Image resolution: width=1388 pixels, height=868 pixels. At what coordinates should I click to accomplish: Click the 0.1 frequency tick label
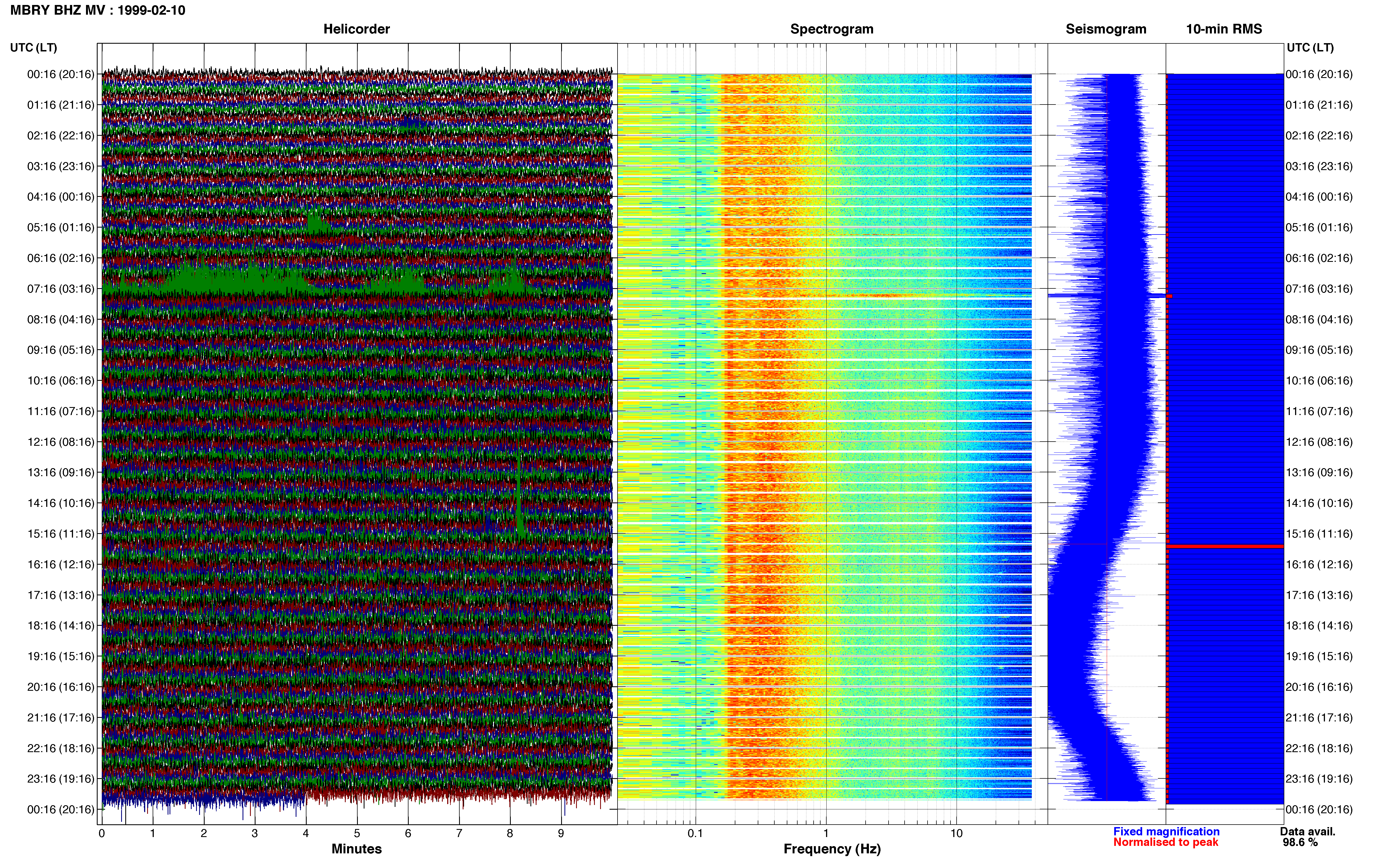click(695, 833)
